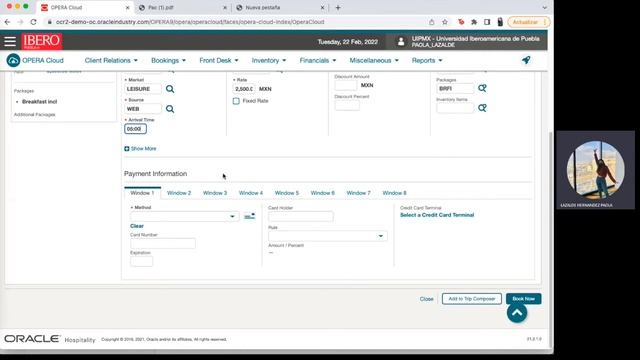This screenshot has width=640, height=360.
Task: Open the Reports menu
Action: [x=427, y=60]
